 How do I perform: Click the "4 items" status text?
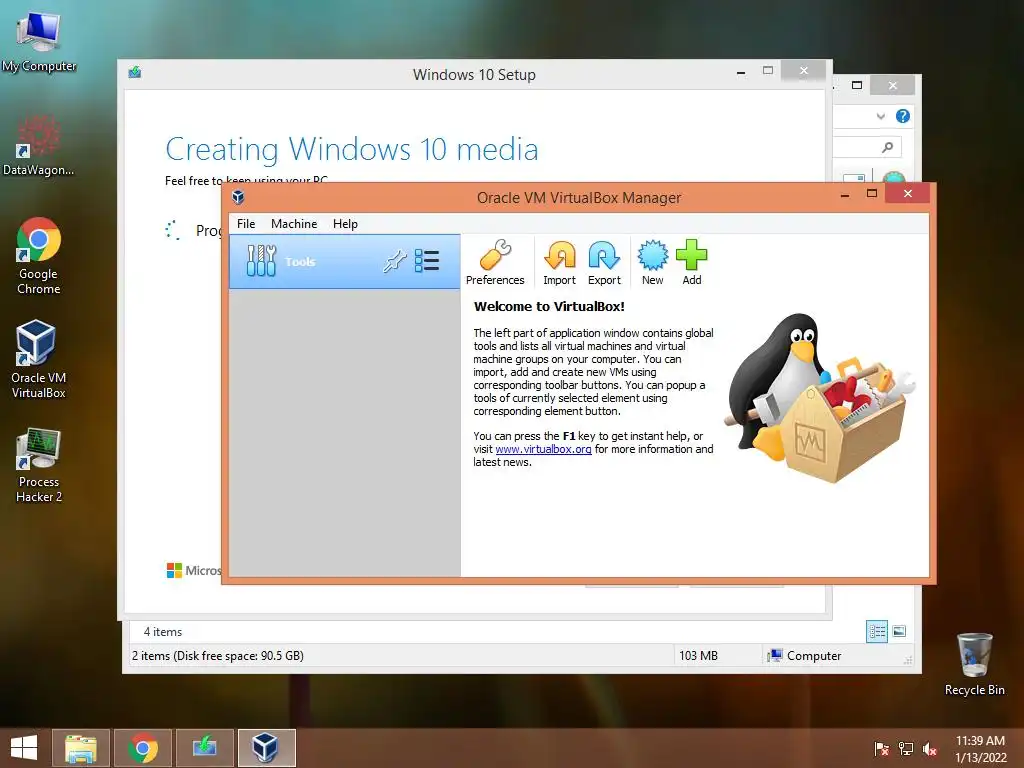click(163, 632)
